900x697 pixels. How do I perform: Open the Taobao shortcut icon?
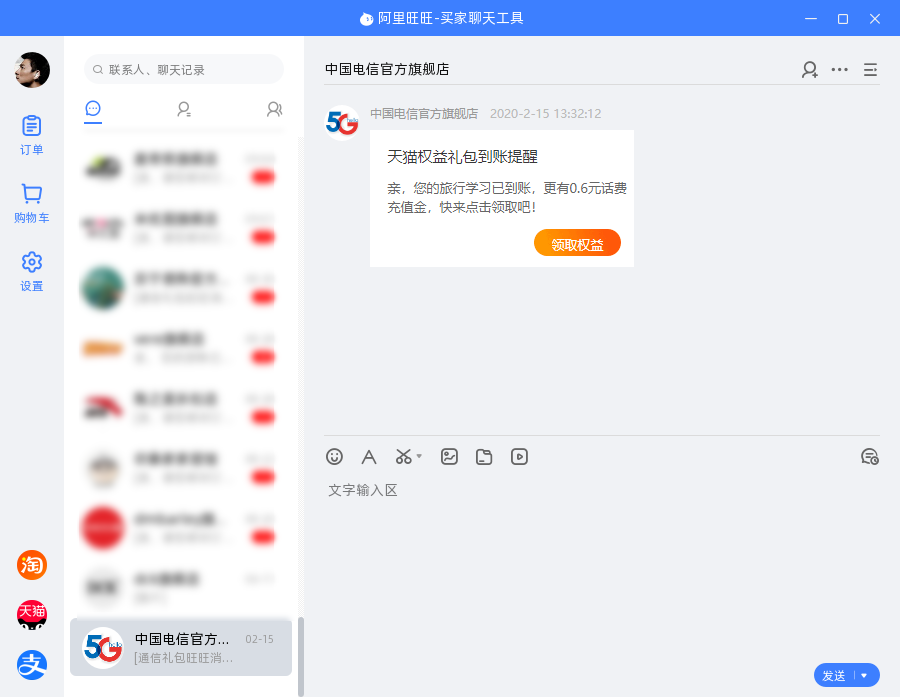point(31,565)
